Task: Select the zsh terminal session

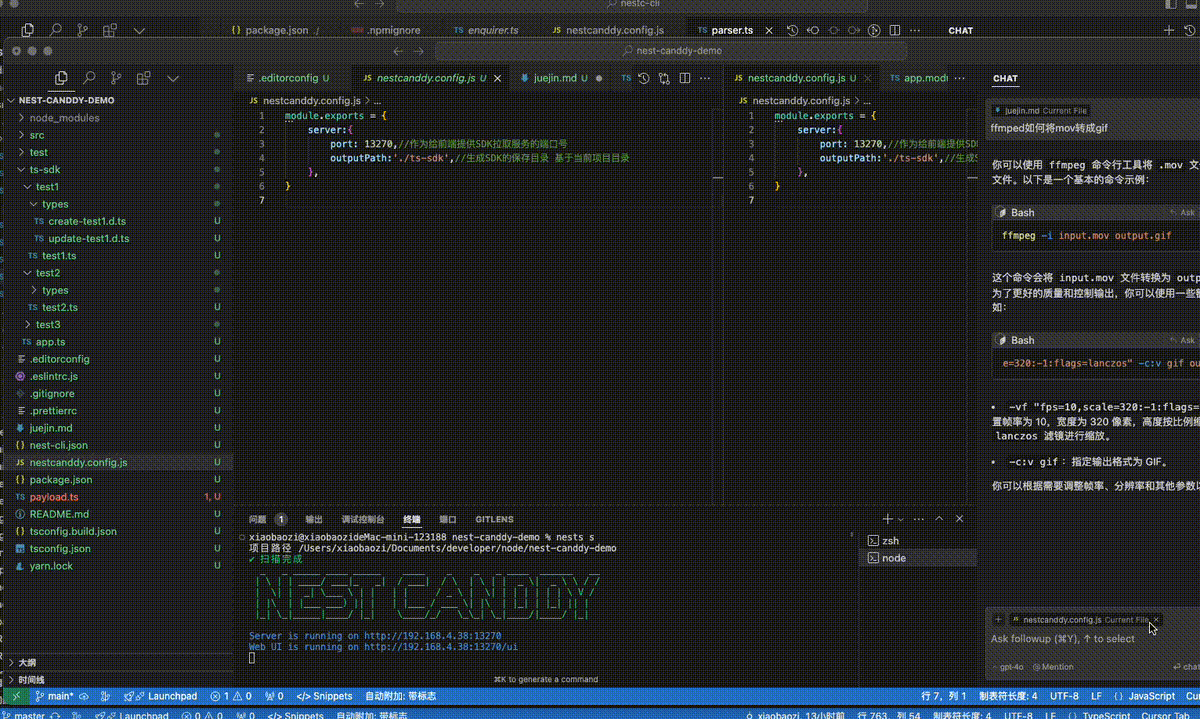Action: click(890, 541)
